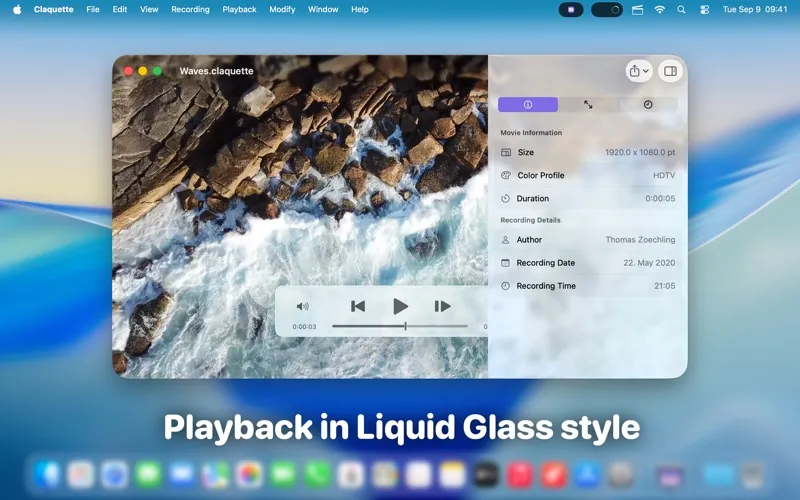The width and height of the screenshot is (800, 500).
Task: Click the step-forward frame icon
Action: click(x=442, y=306)
